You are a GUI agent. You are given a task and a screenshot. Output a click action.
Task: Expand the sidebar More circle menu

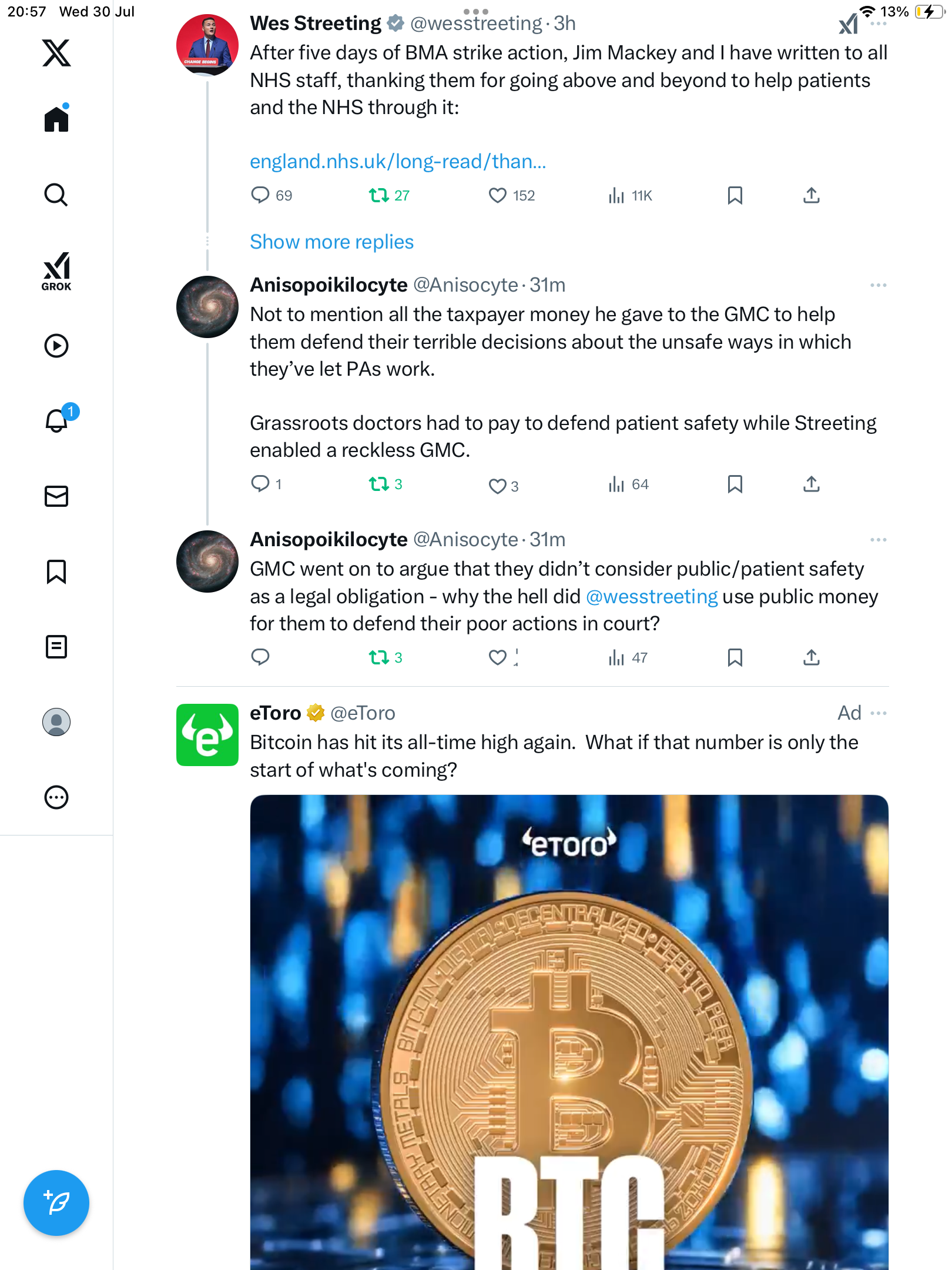coord(56,797)
